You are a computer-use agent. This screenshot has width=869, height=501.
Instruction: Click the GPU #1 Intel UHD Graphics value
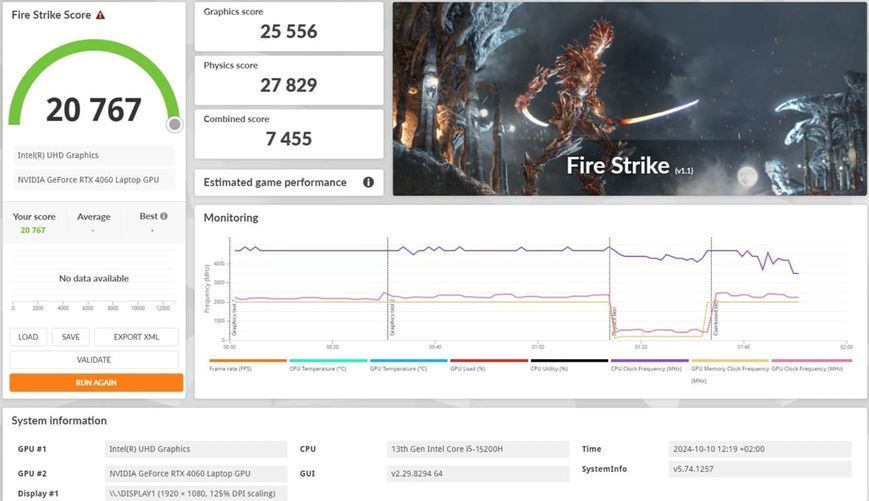tap(196, 449)
